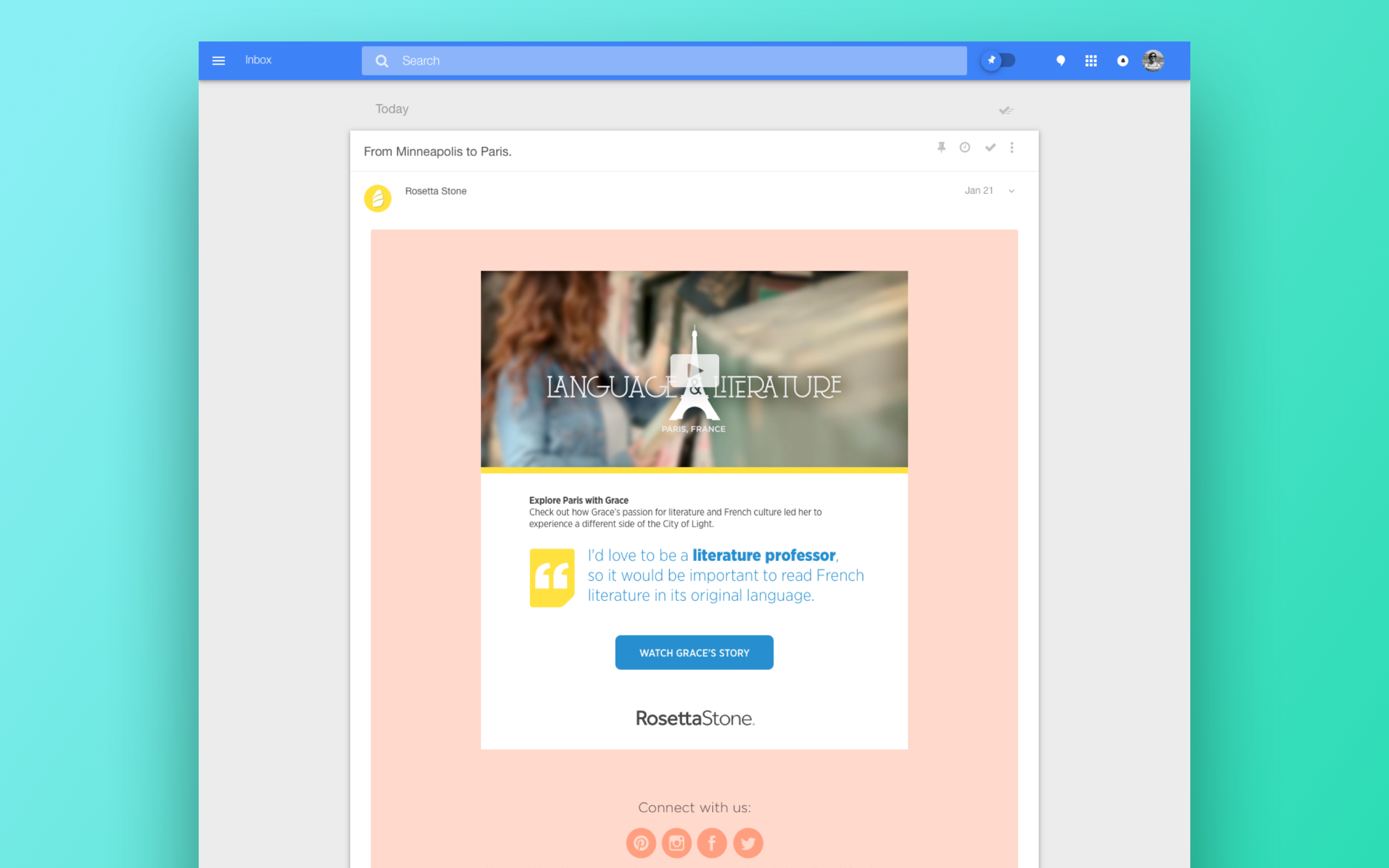Open the Instagram social icon
This screenshot has width=1389, height=868.
tap(676, 843)
